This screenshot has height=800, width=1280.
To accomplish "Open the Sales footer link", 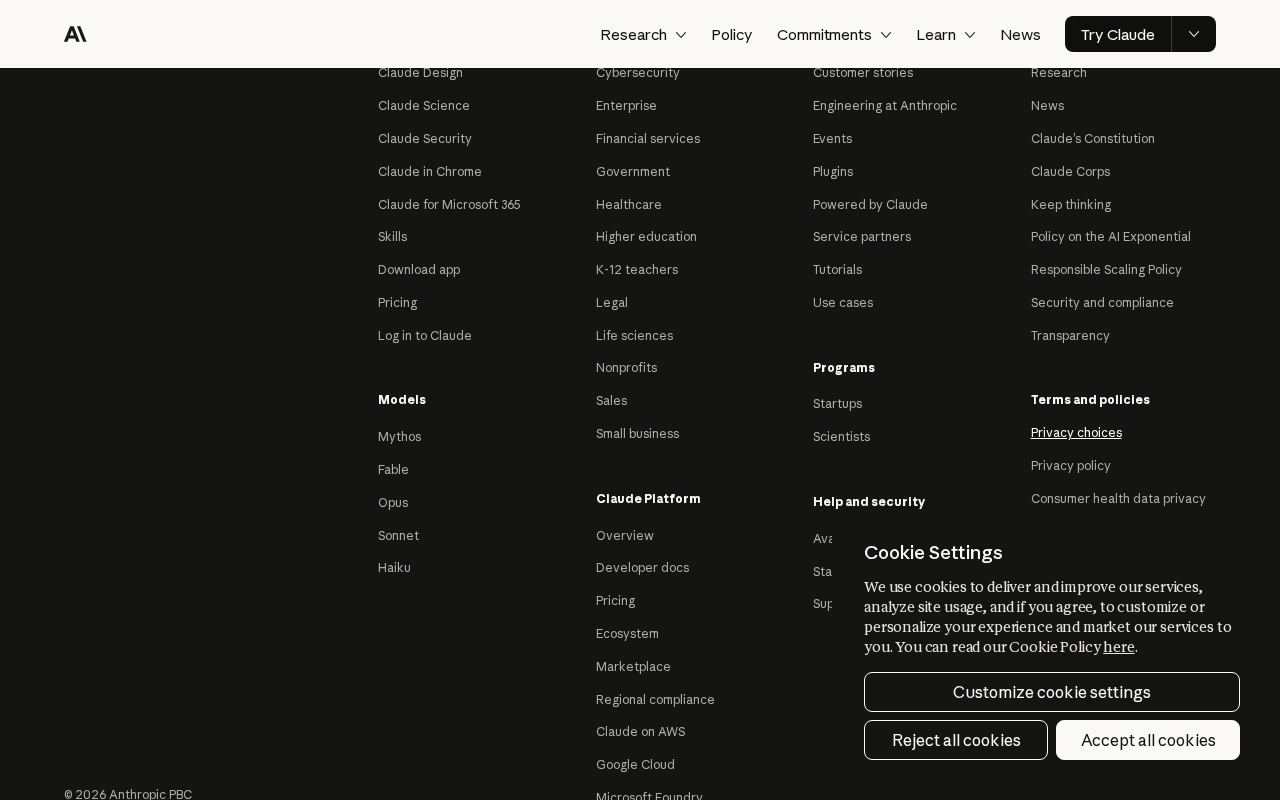I will [611, 400].
